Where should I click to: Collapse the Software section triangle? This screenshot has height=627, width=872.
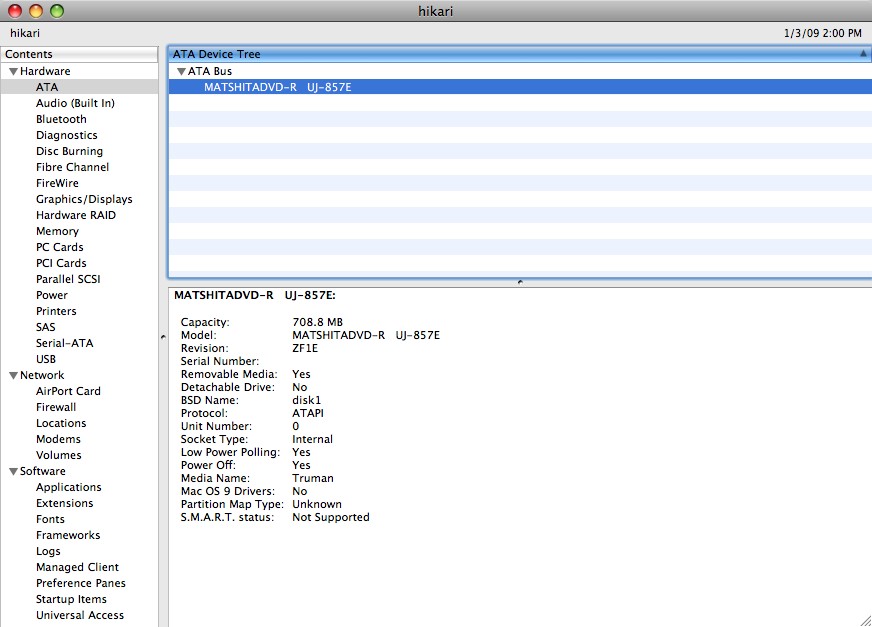point(13,471)
